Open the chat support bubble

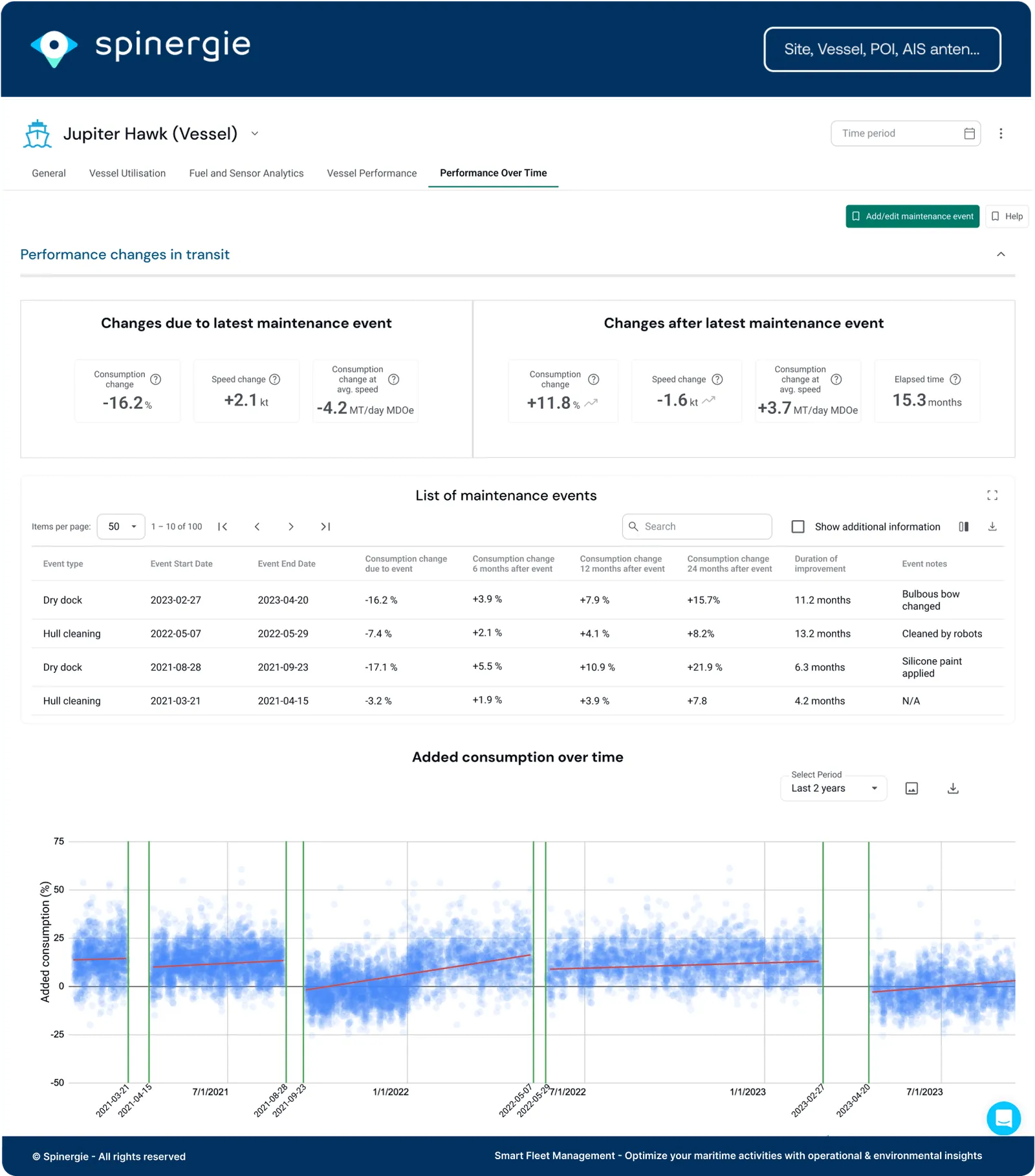1003,1118
